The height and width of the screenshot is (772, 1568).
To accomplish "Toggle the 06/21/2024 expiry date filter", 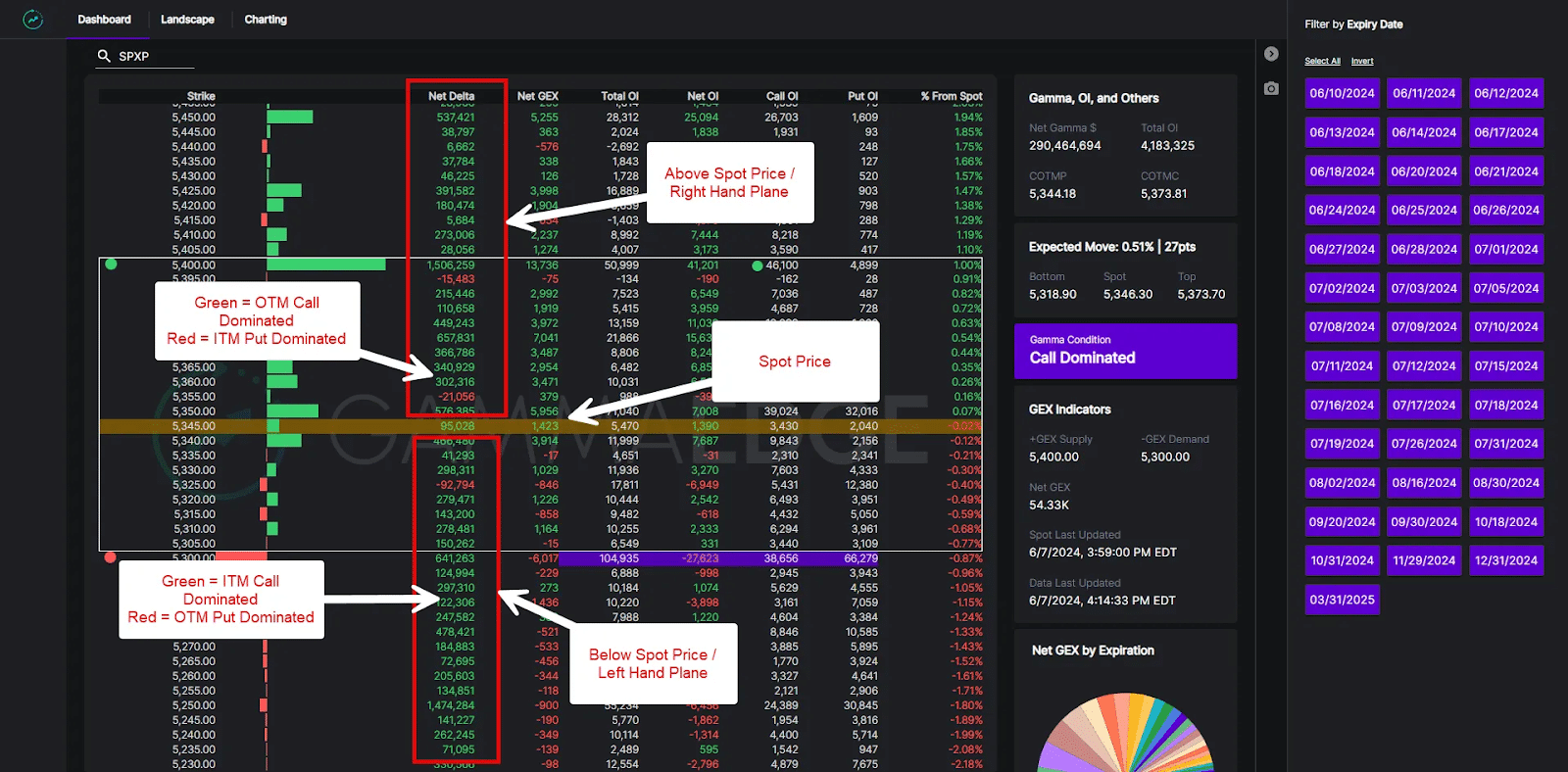I will pyautogui.click(x=1506, y=171).
